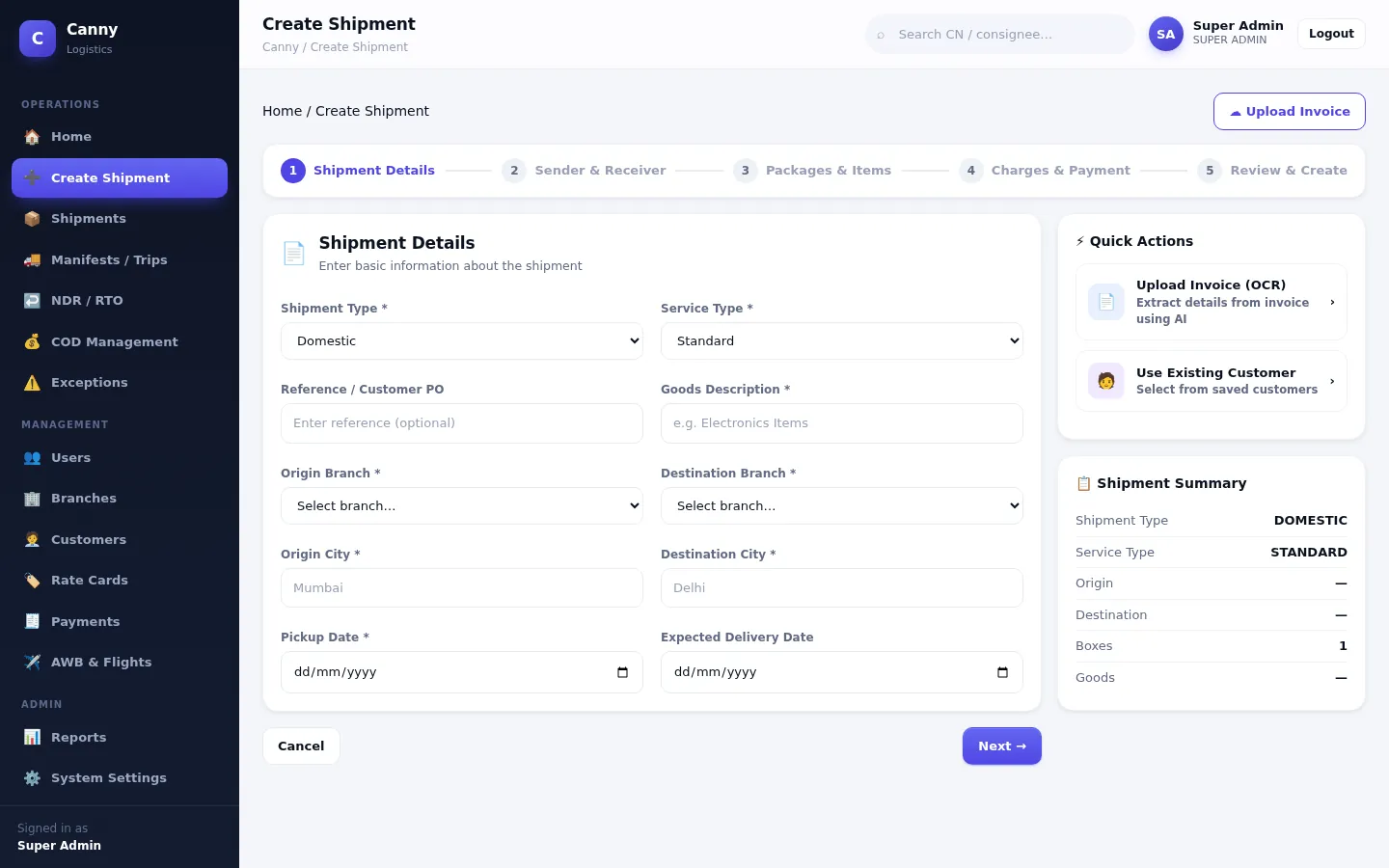Click the Canny logo icon

click(x=38, y=39)
